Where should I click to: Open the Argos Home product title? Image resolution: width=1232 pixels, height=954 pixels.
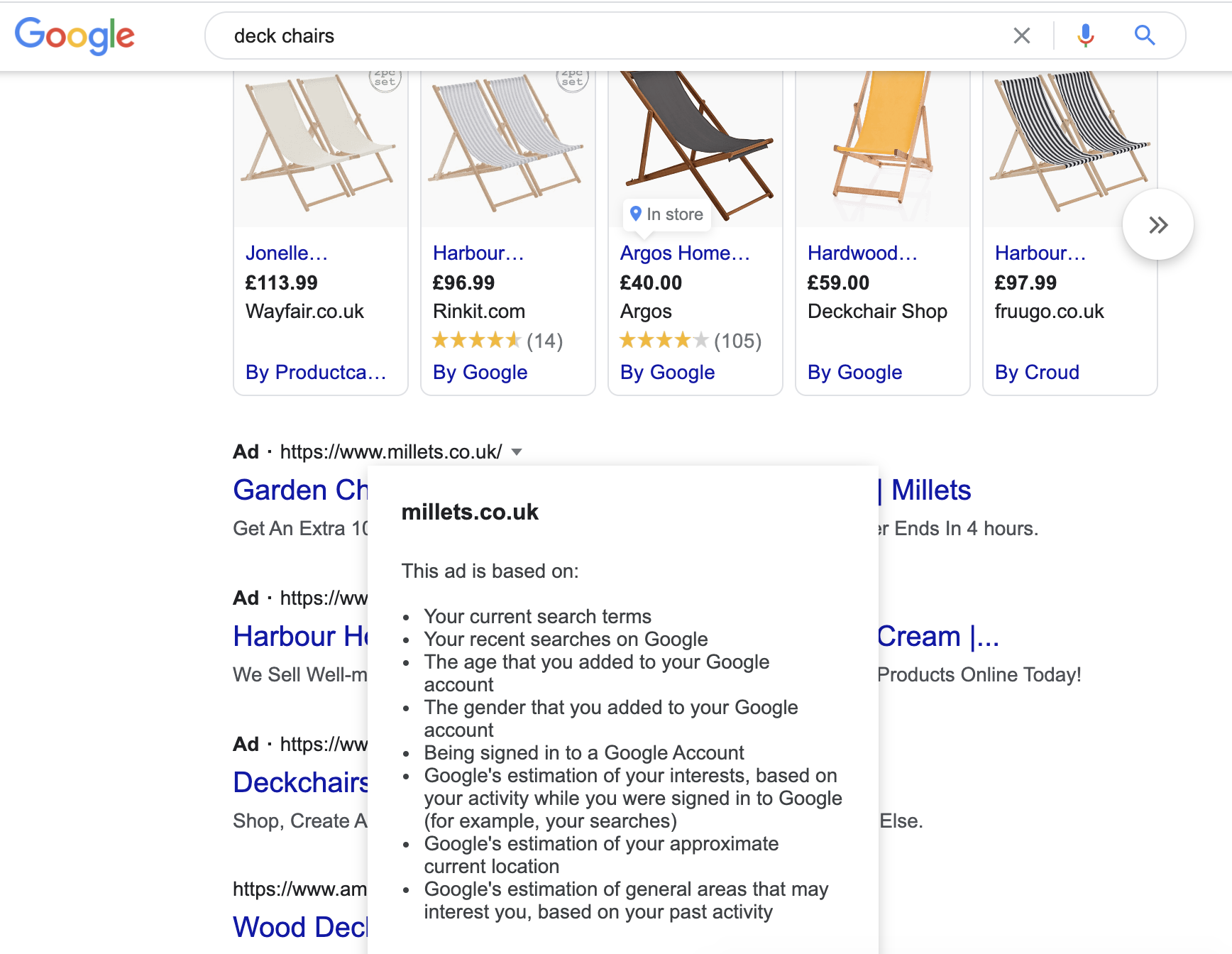(x=684, y=253)
